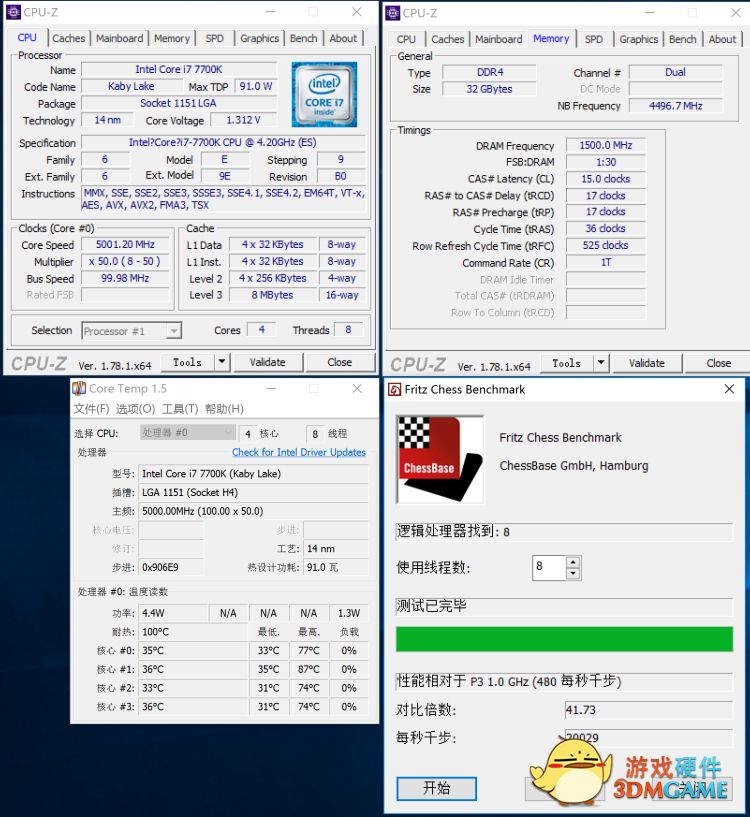750x817 pixels.
Task: Open SPD tab in left CPU-Z window
Action: click(214, 38)
